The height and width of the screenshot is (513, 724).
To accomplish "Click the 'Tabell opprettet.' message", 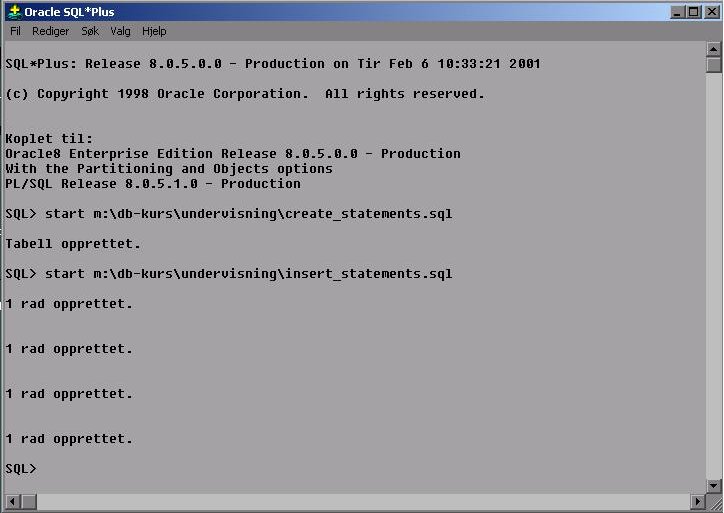I will (x=73, y=244).
